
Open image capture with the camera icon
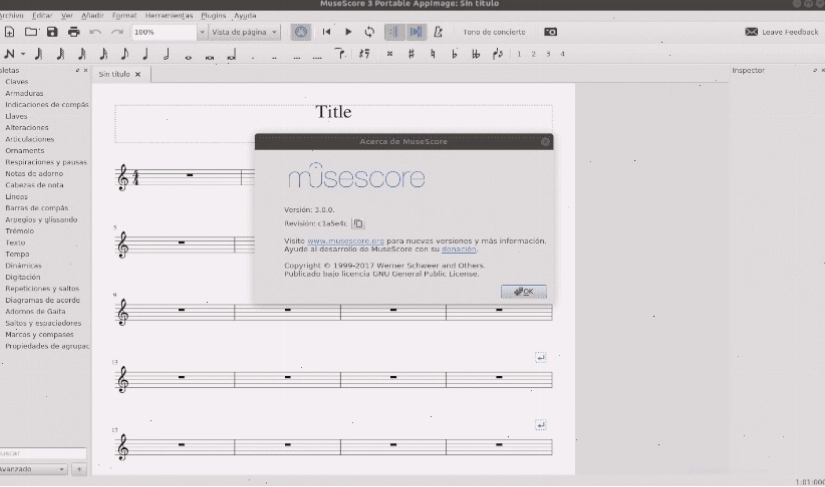(550, 32)
